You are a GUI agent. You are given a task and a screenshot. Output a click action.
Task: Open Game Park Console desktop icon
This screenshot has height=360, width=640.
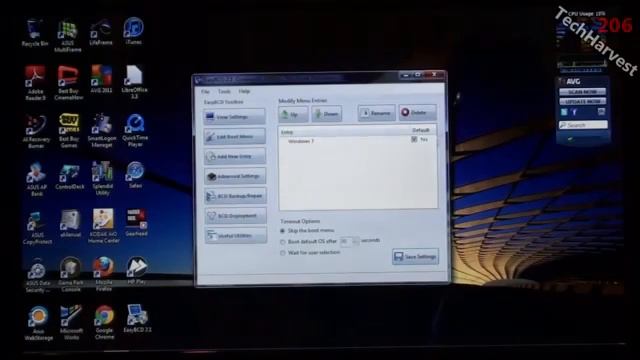click(x=71, y=274)
